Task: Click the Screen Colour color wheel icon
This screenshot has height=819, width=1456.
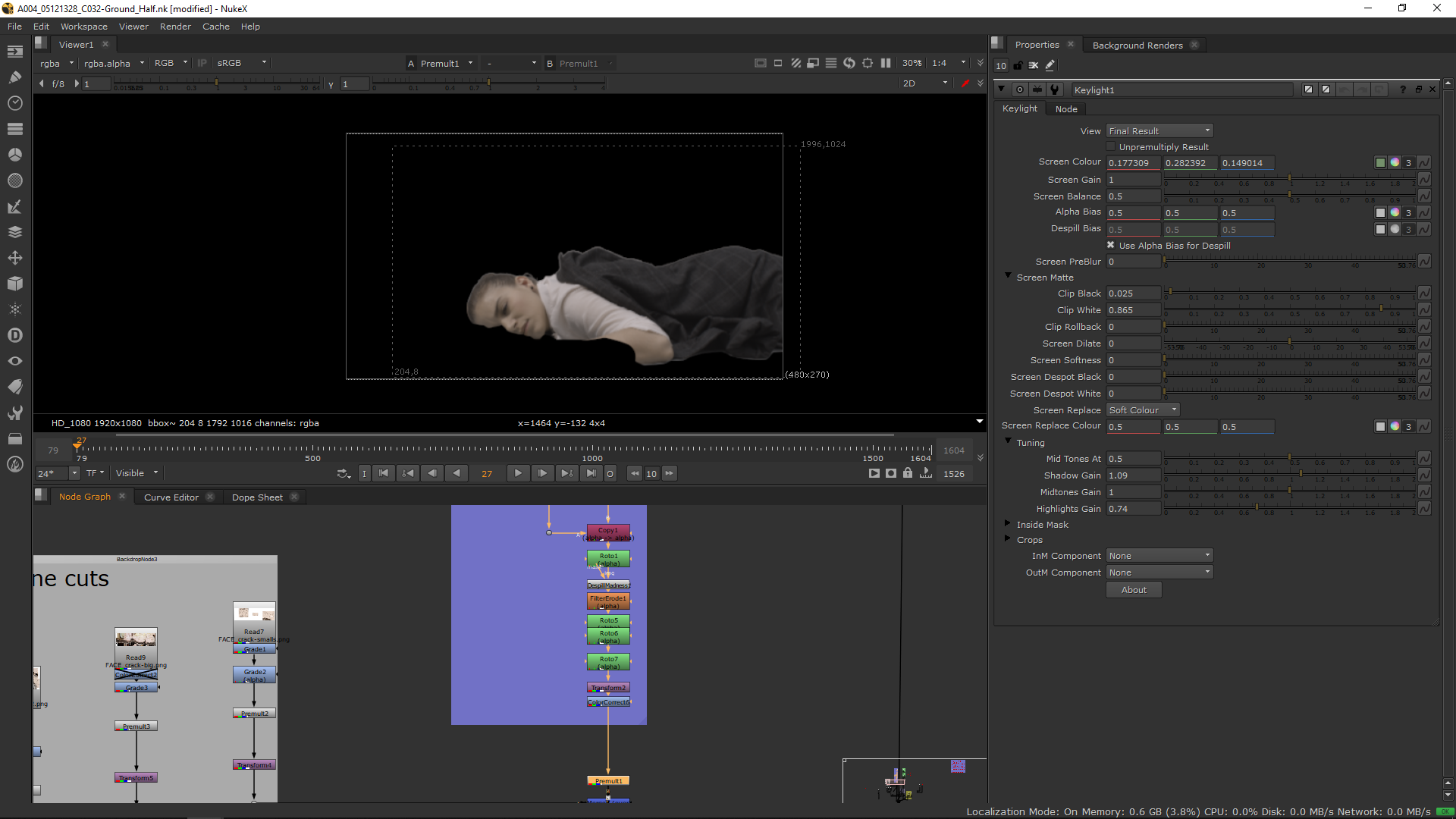Action: (1395, 162)
